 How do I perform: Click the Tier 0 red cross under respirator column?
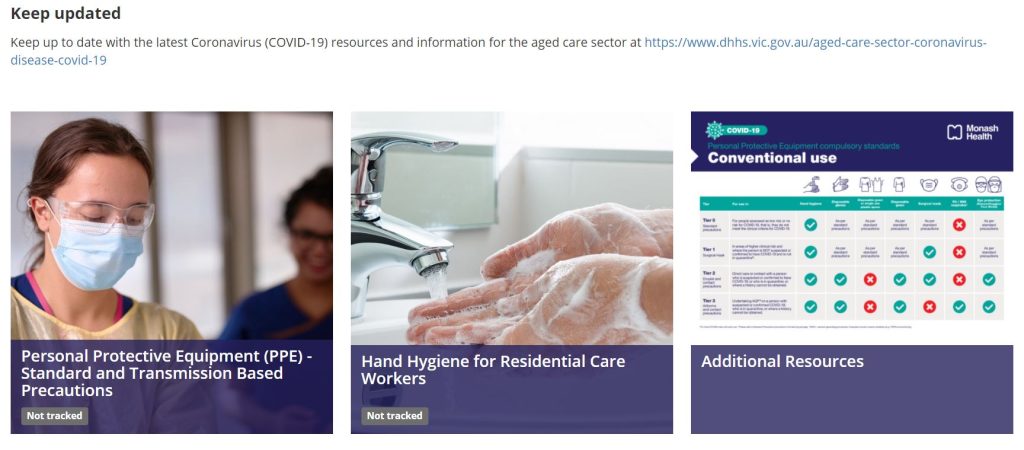click(959, 225)
